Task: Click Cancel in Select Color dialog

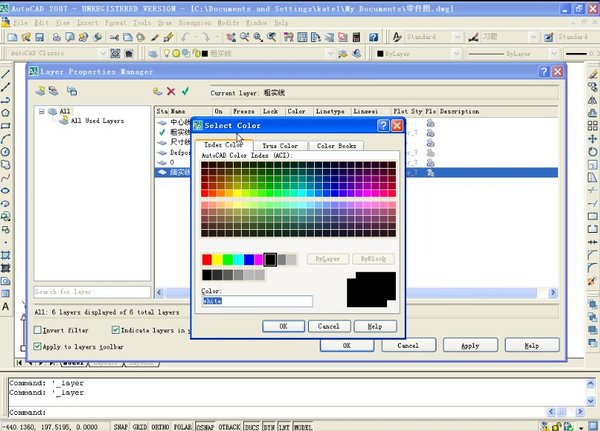Action: coord(329,326)
